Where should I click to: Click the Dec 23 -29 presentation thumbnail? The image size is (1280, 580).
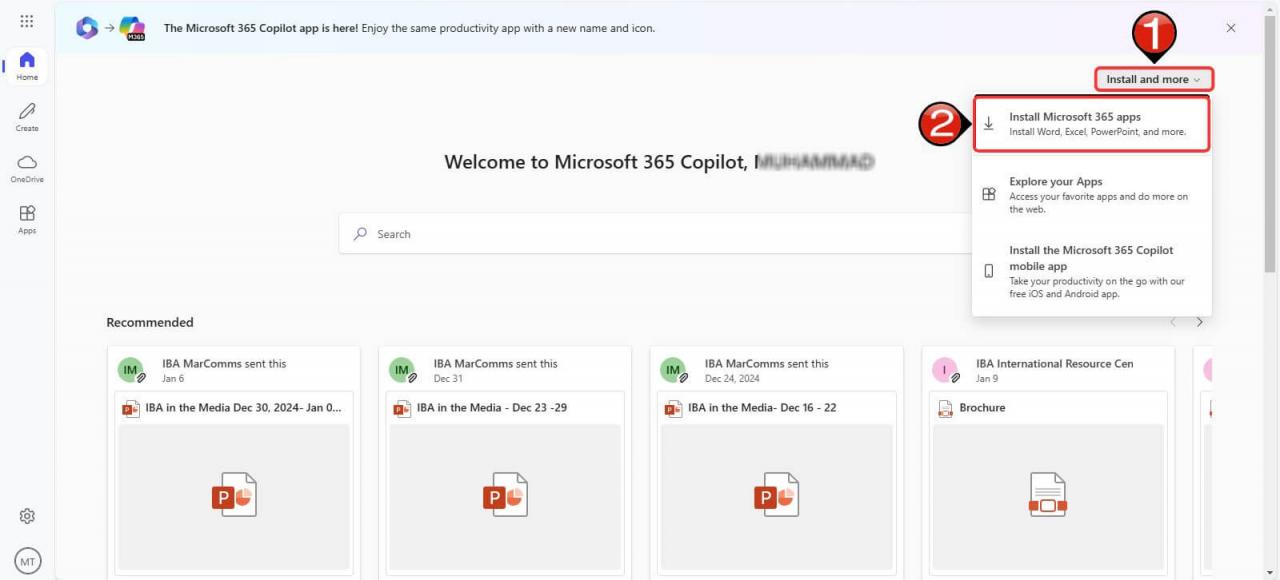(x=505, y=496)
